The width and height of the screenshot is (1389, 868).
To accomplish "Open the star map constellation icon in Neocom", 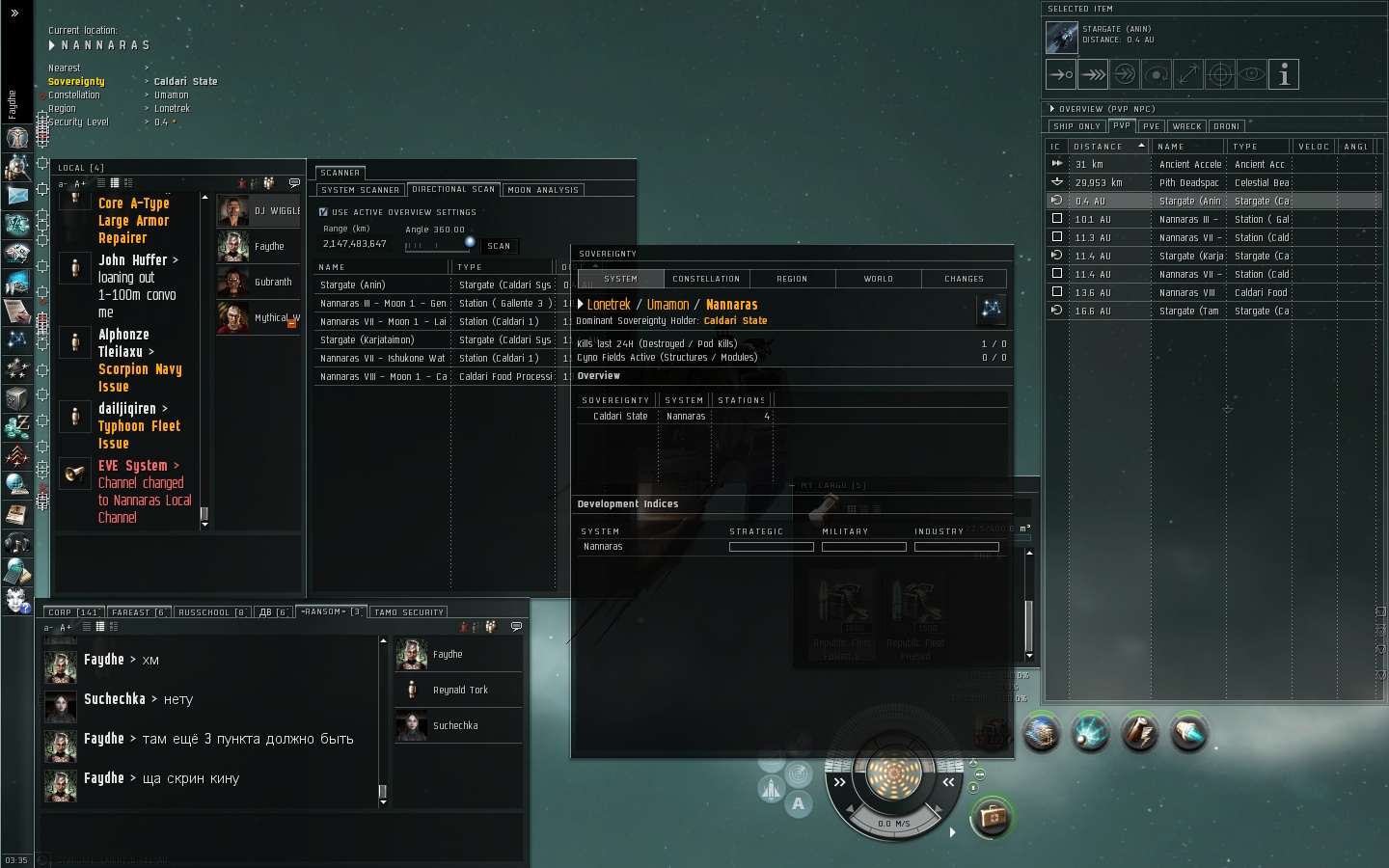I will (x=16, y=339).
